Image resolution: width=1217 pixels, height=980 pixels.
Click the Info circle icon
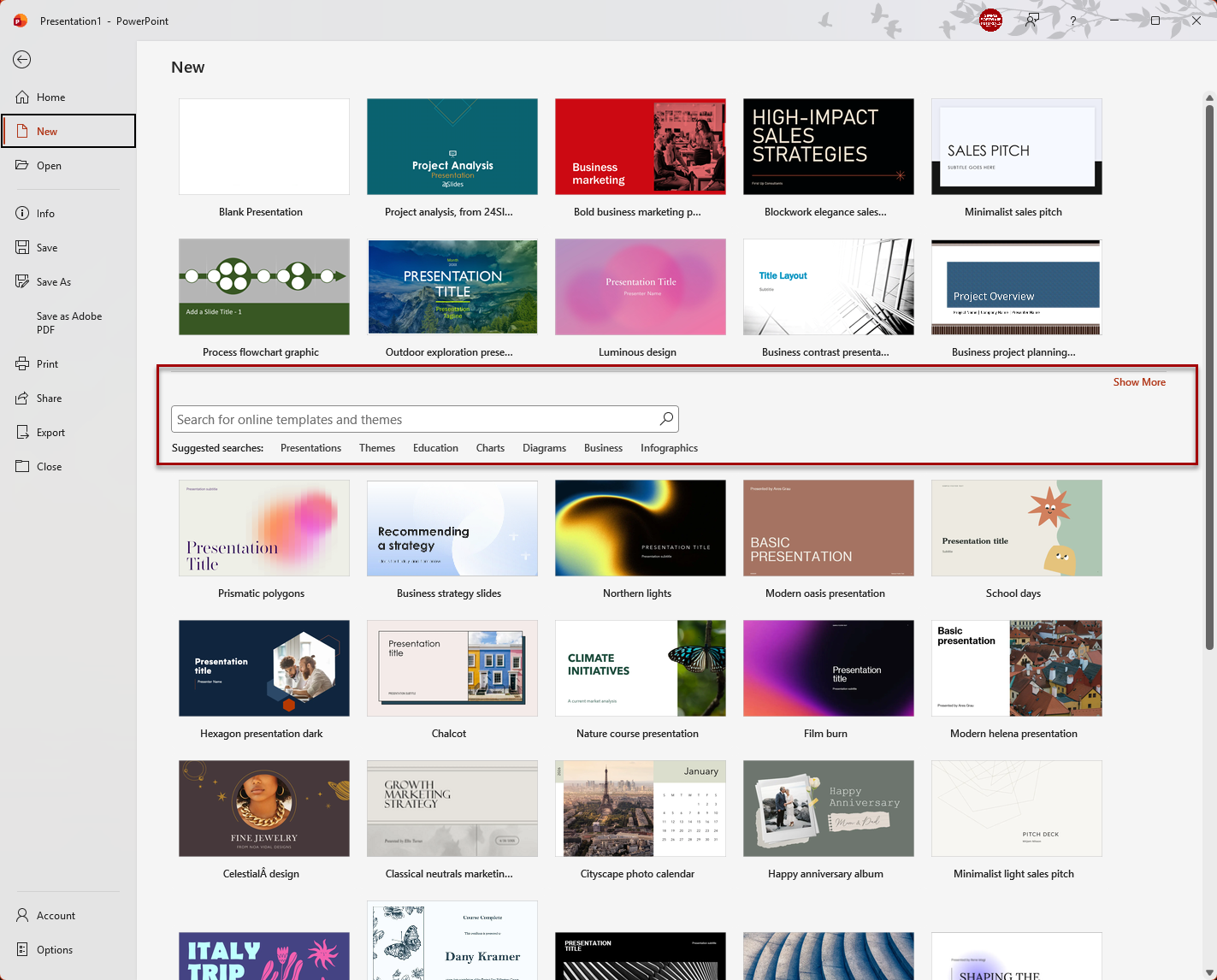tap(22, 213)
